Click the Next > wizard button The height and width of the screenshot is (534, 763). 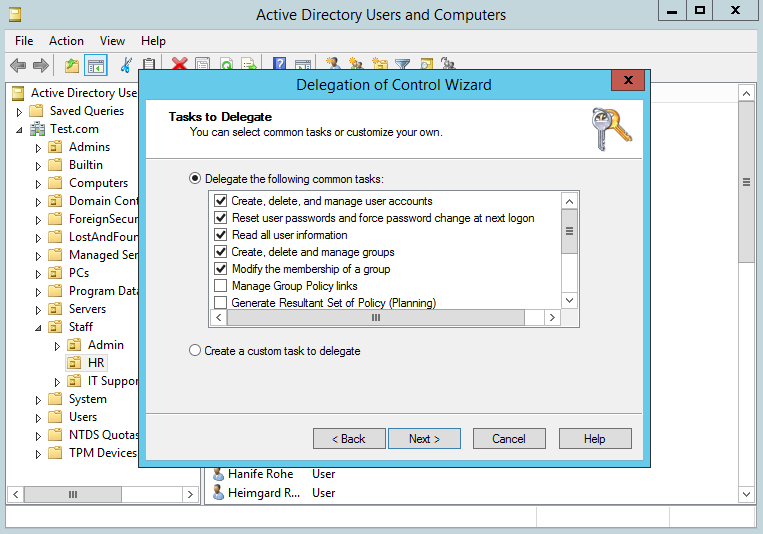click(424, 439)
